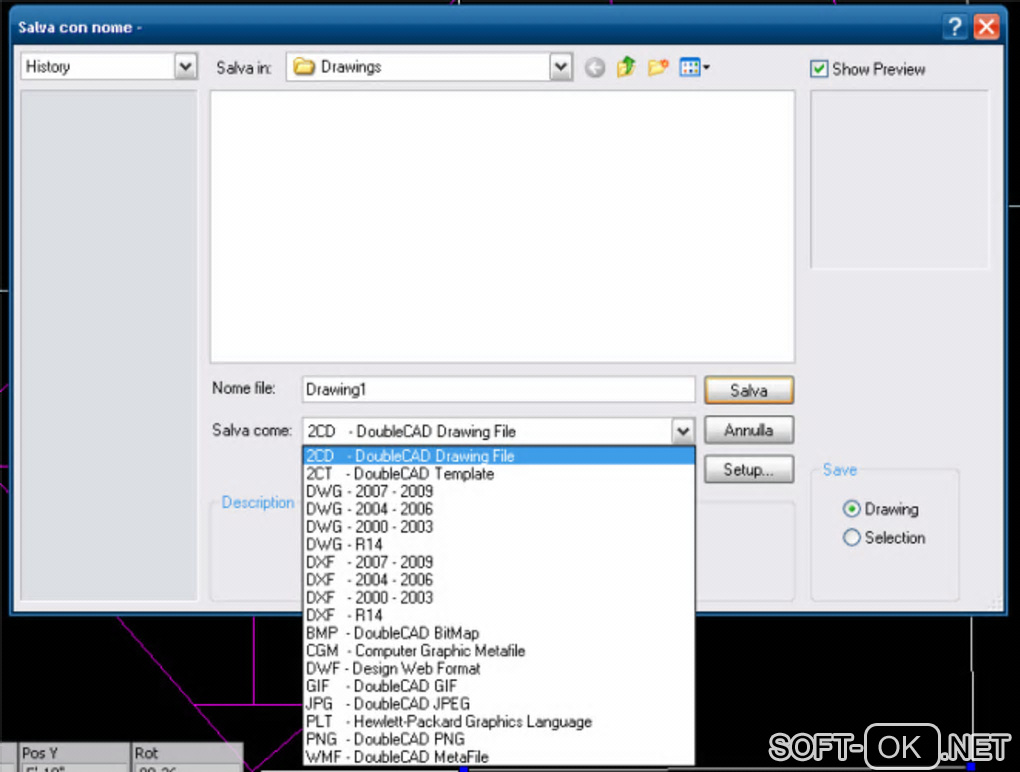This screenshot has height=772, width=1020.
Task: Open the Views menu icon
Action: [x=694, y=66]
